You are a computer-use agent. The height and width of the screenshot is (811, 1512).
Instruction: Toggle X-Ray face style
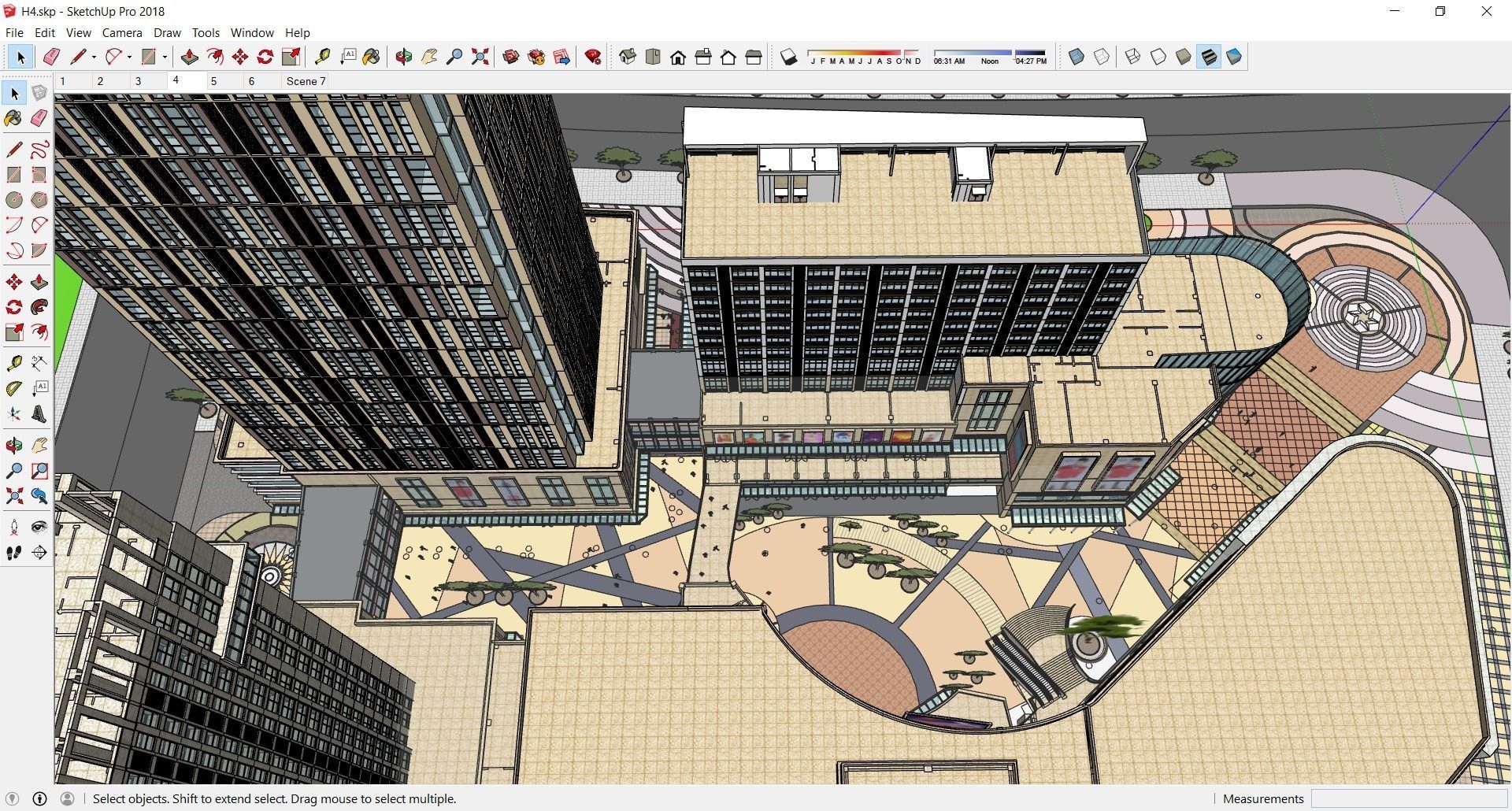1077,57
